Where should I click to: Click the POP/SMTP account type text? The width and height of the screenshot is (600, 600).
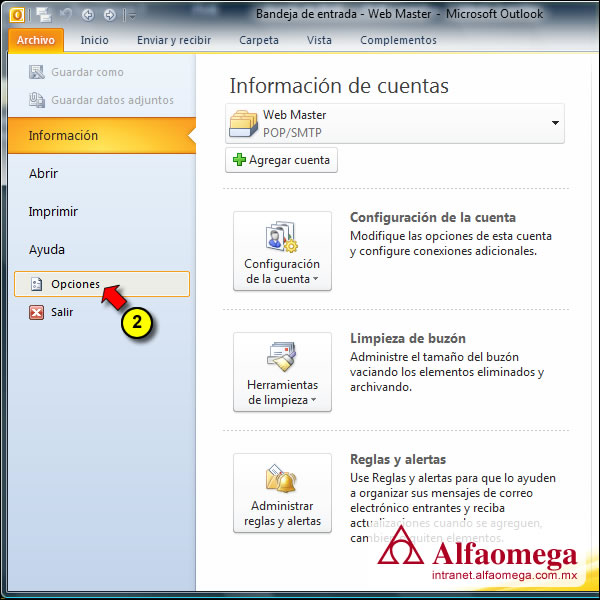pyautogui.click(x=292, y=133)
